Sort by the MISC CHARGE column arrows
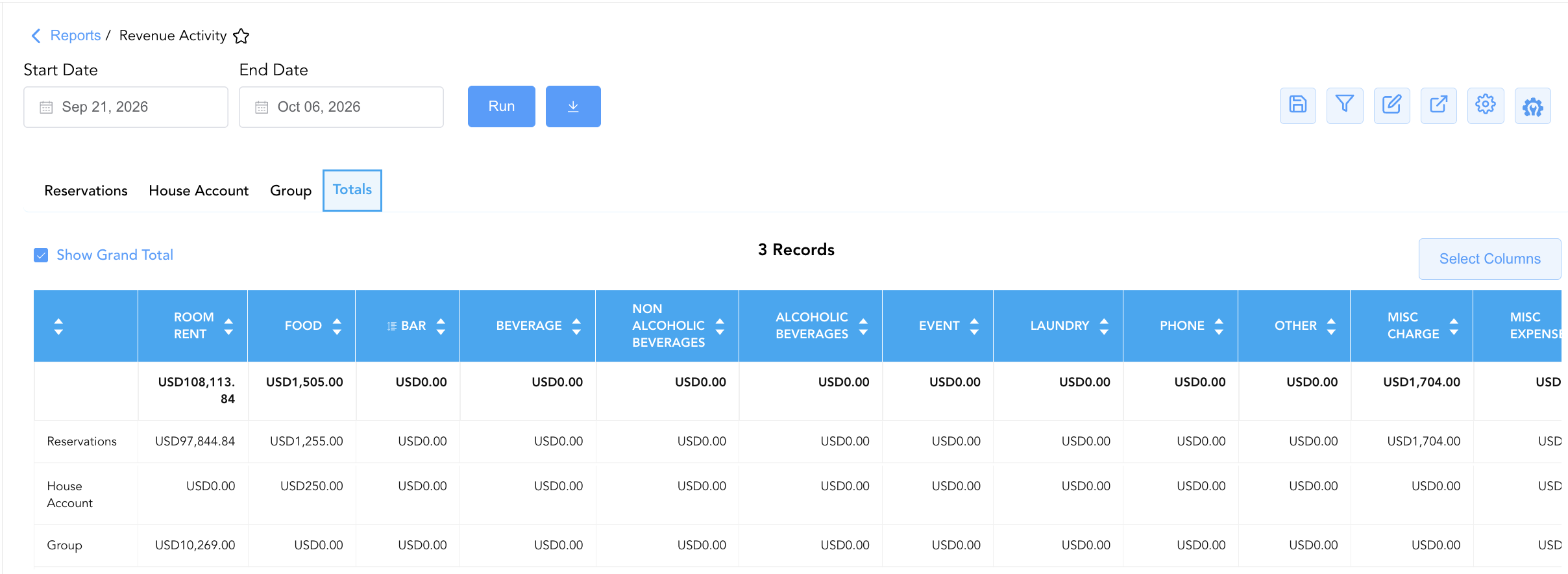Screen dimensions: 1568x574 click(1454, 326)
